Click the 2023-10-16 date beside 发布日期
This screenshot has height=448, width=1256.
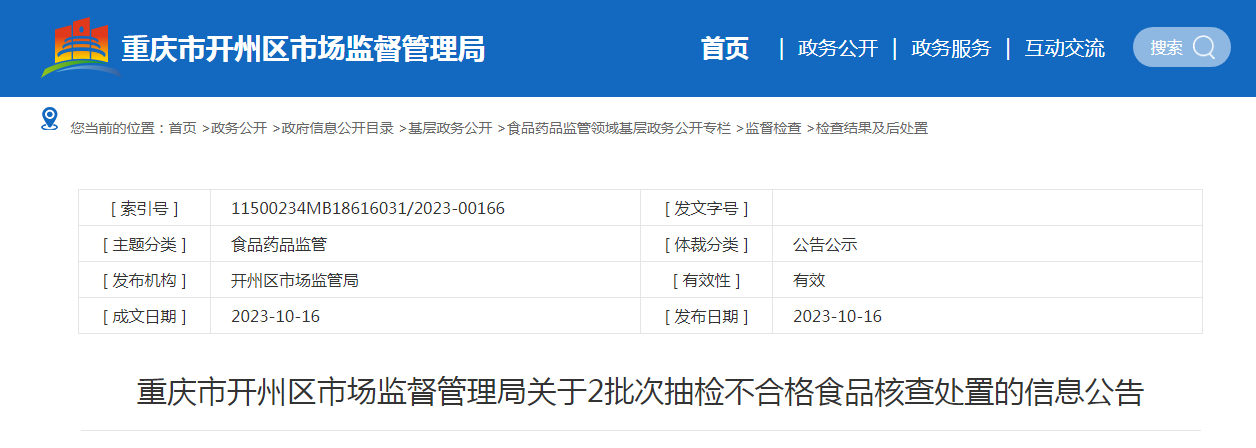coord(837,316)
